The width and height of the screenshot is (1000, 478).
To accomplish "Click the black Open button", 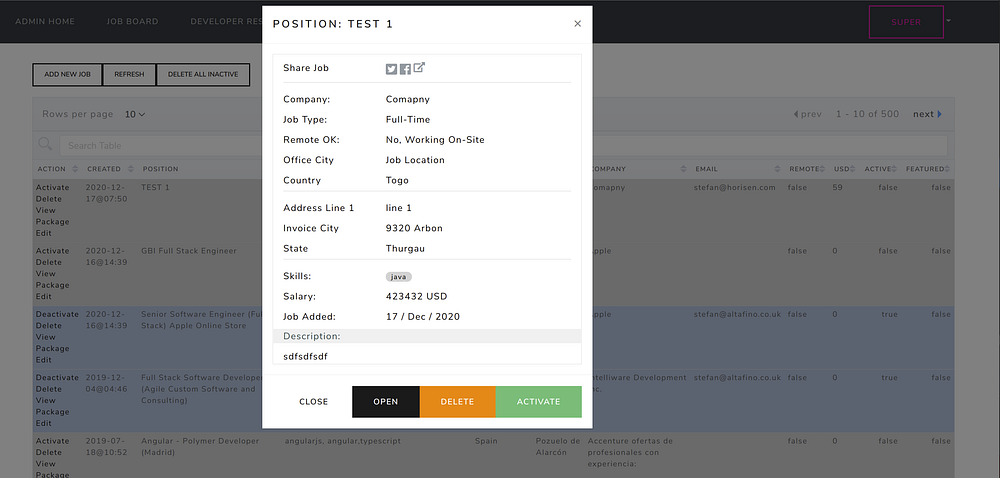I will [x=386, y=402].
